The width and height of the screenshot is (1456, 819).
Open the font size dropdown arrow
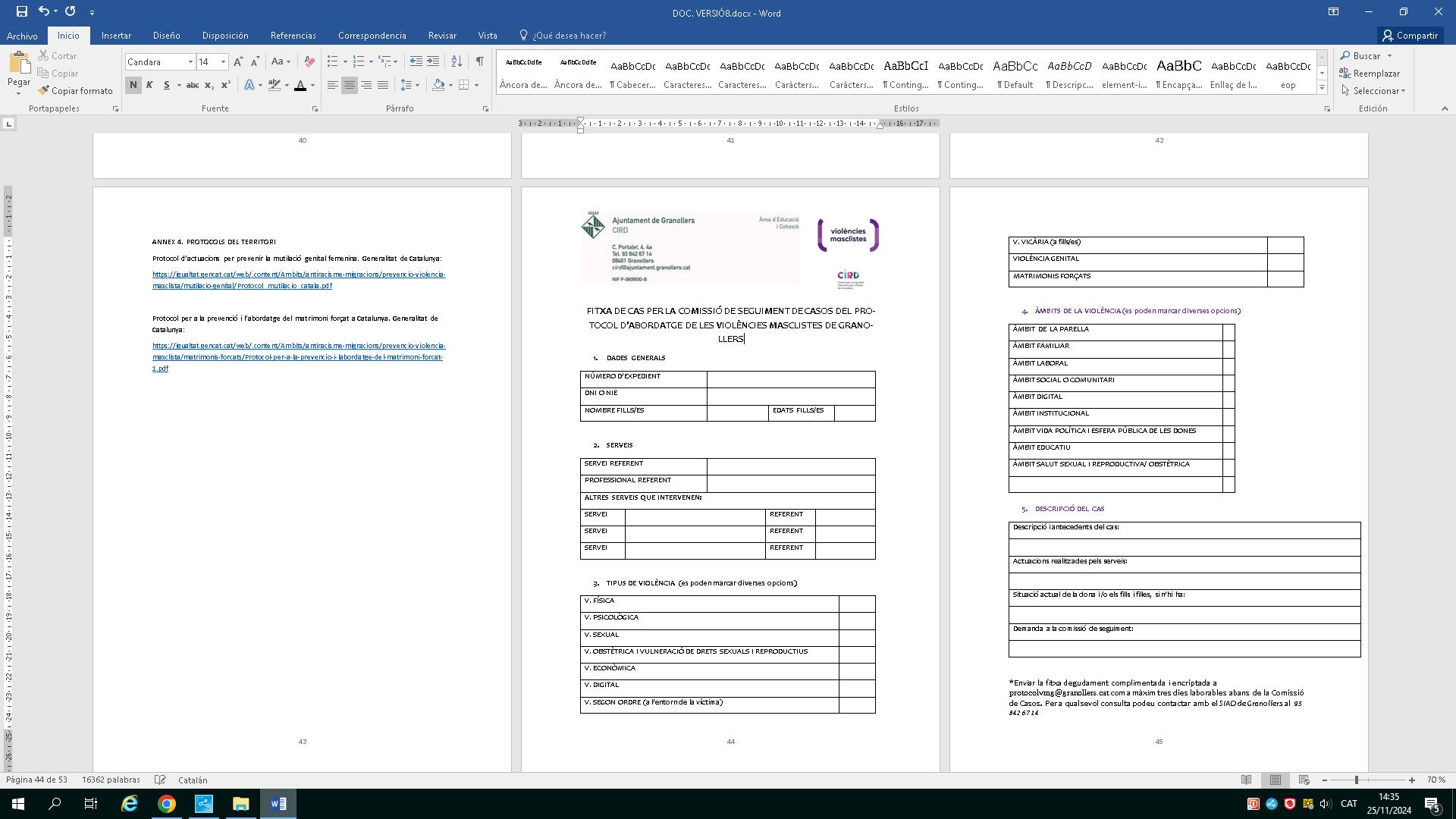tap(223, 62)
